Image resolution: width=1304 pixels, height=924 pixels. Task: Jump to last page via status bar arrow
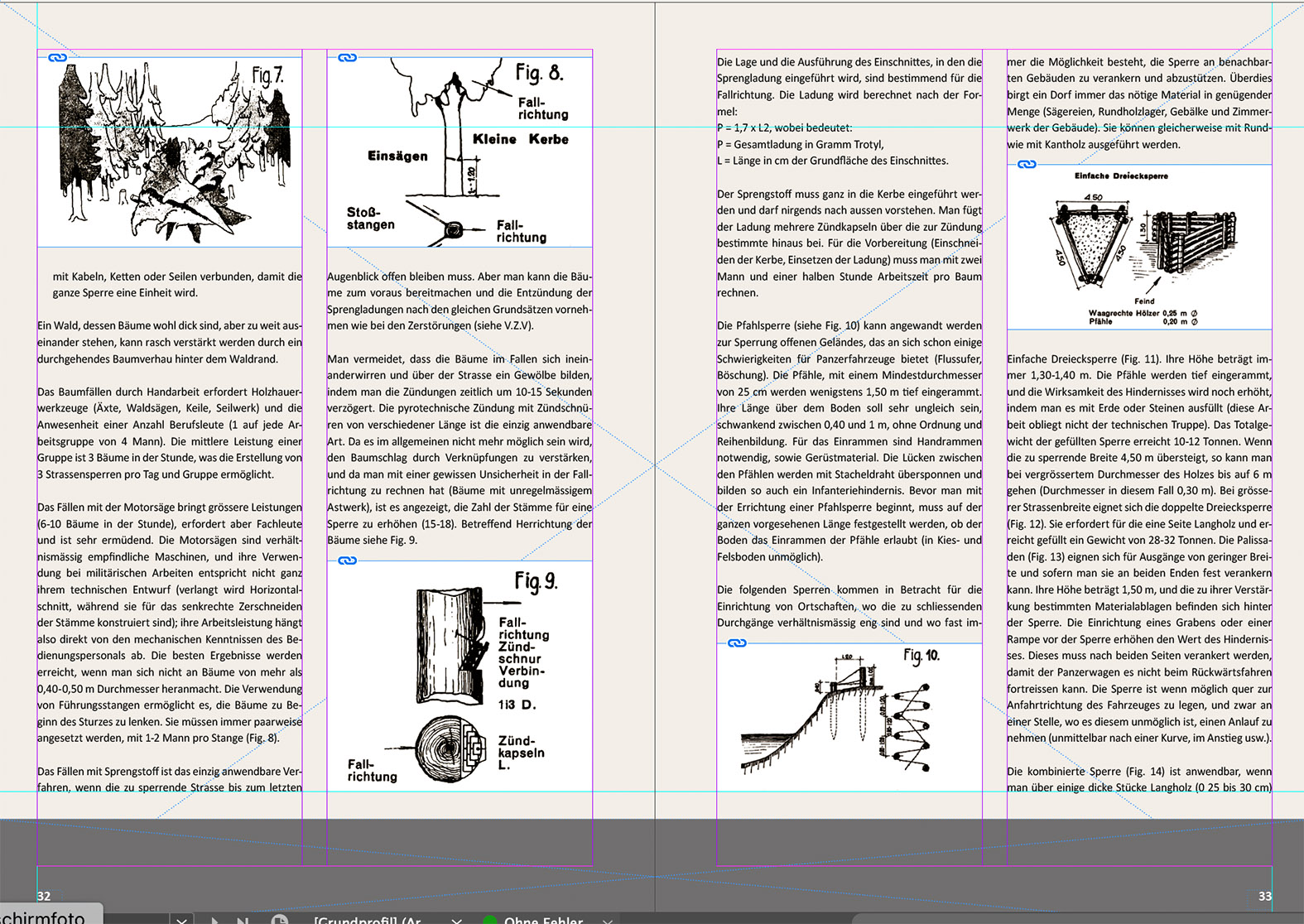tap(243, 920)
